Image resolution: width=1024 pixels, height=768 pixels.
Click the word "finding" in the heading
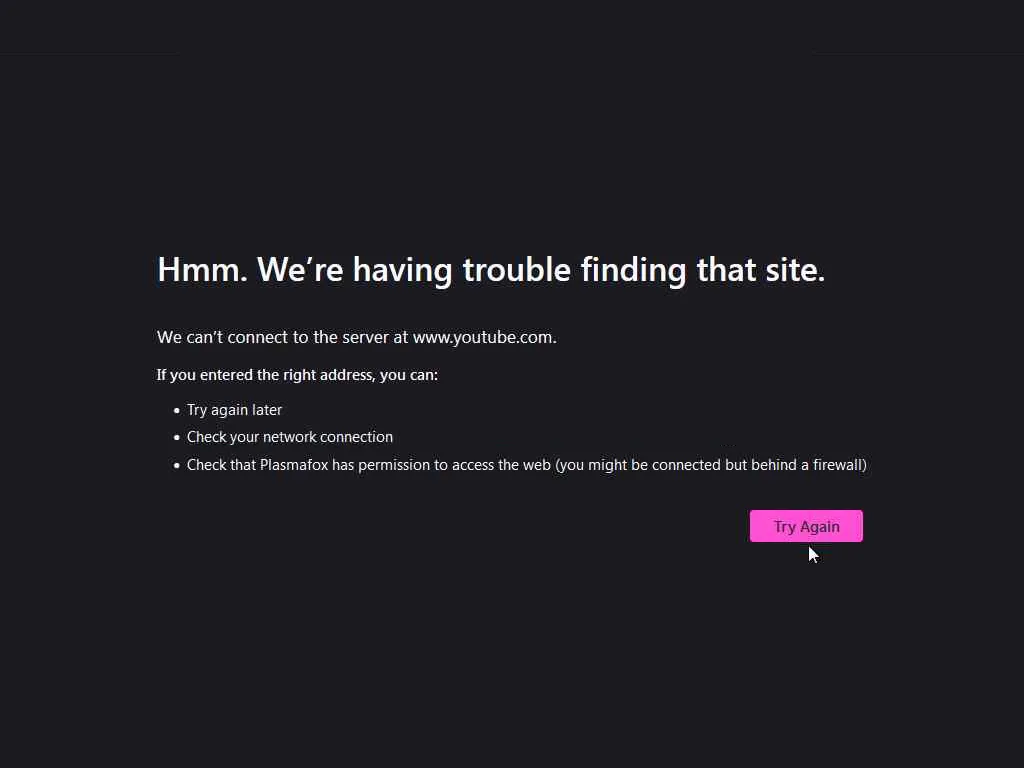point(633,270)
